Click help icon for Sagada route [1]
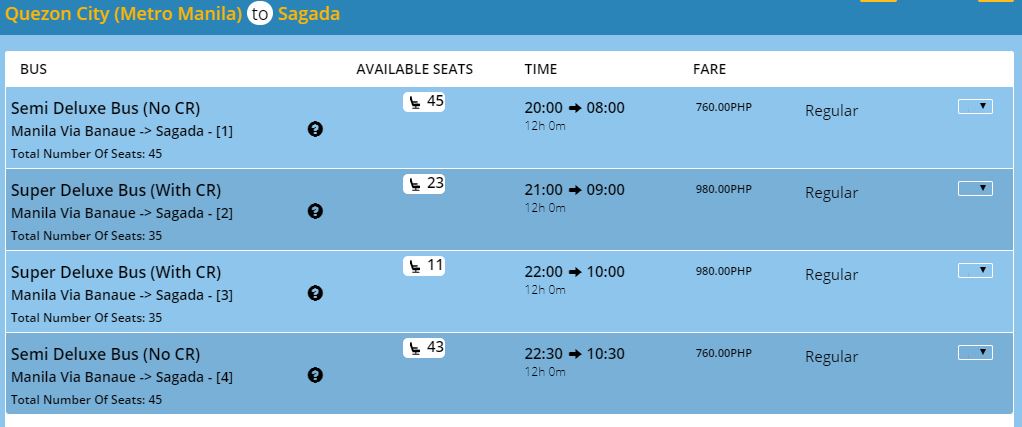This screenshot has width=1022, height=427. click(315, 129)
